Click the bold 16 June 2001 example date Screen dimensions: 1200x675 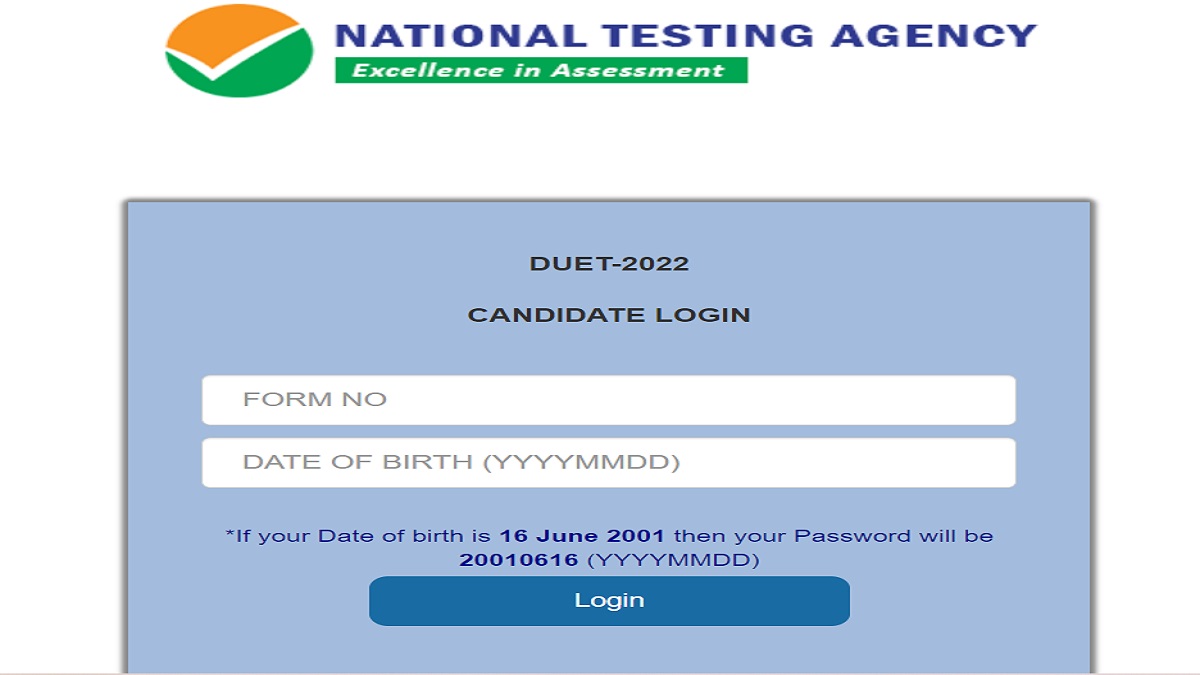[x=582, y=536]
